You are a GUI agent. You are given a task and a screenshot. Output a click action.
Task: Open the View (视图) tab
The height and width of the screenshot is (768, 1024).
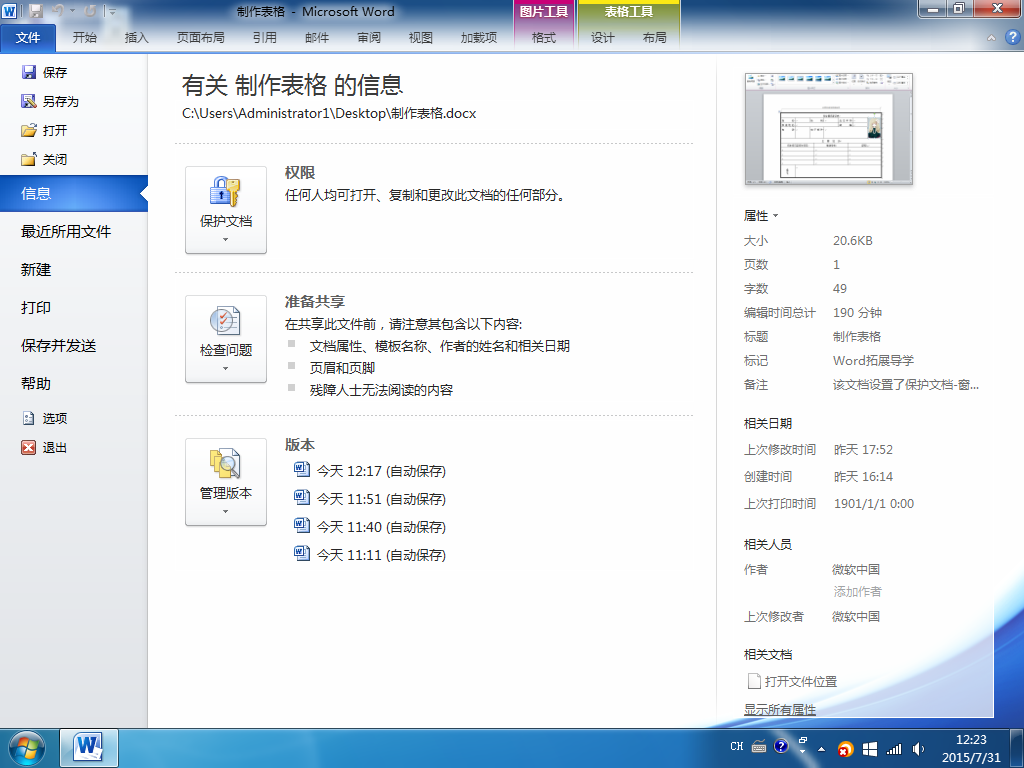[421, 38]
